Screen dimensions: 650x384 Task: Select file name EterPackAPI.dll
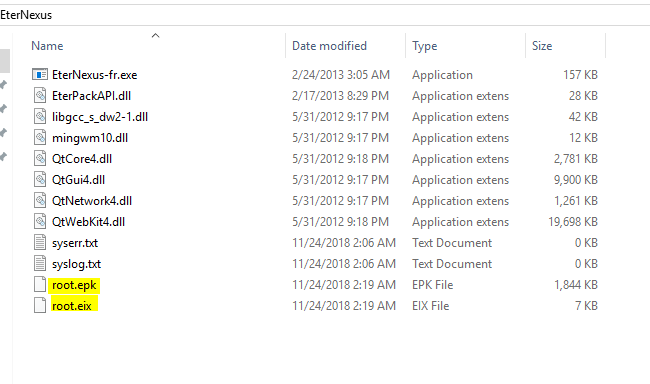(92, 96)
